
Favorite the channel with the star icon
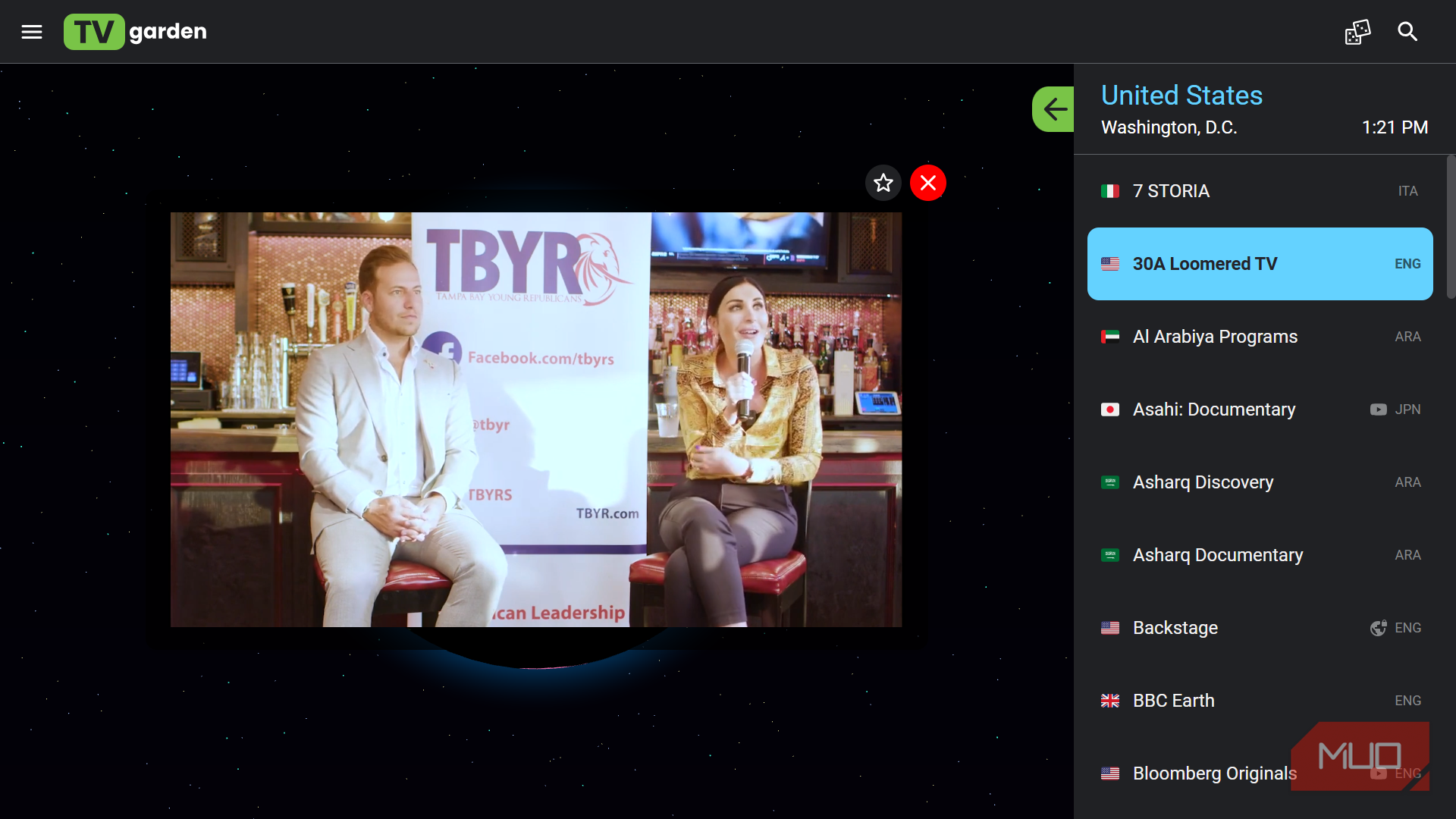pos(883,183)
